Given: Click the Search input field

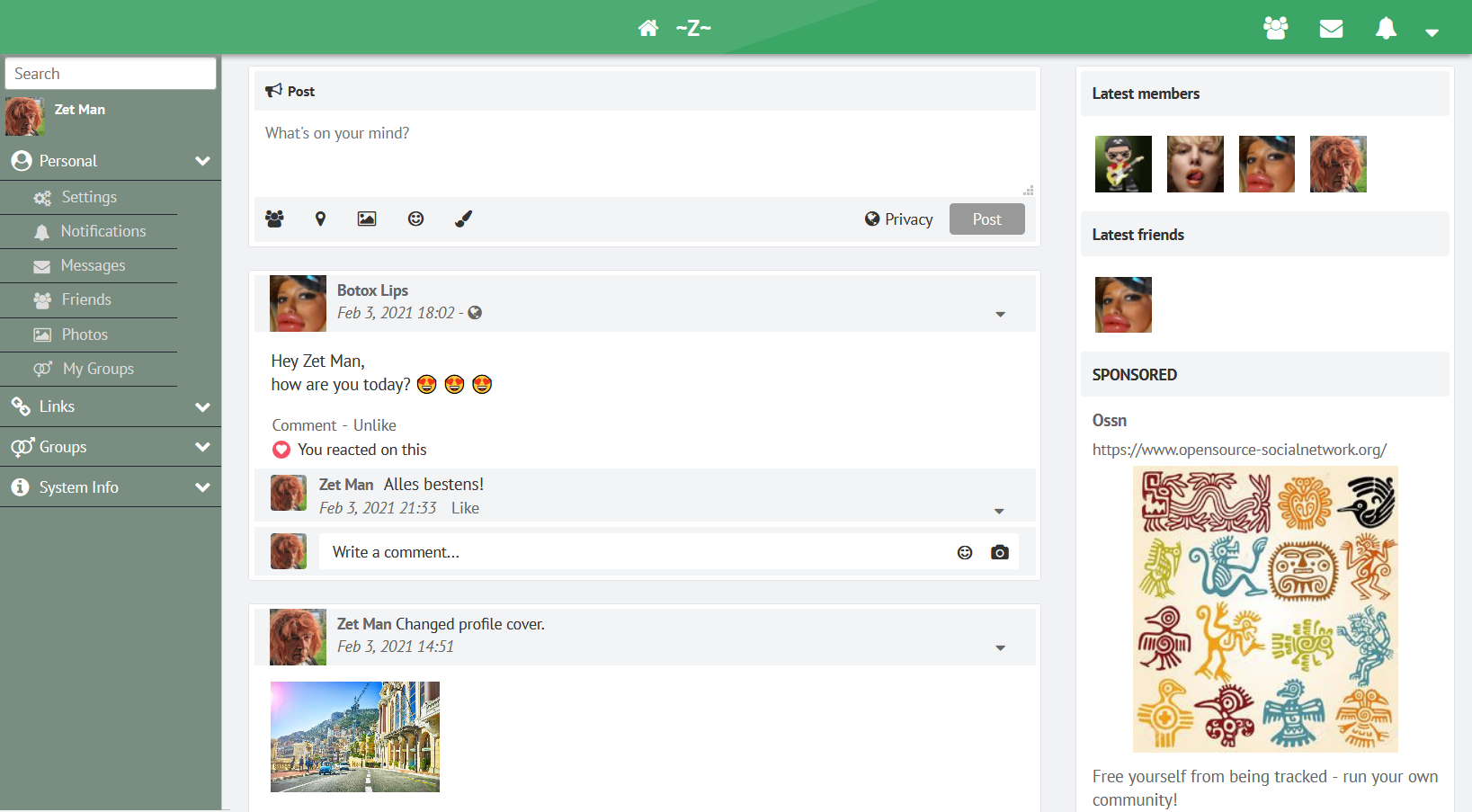Looking at the screenshot, I should point(111,74).
